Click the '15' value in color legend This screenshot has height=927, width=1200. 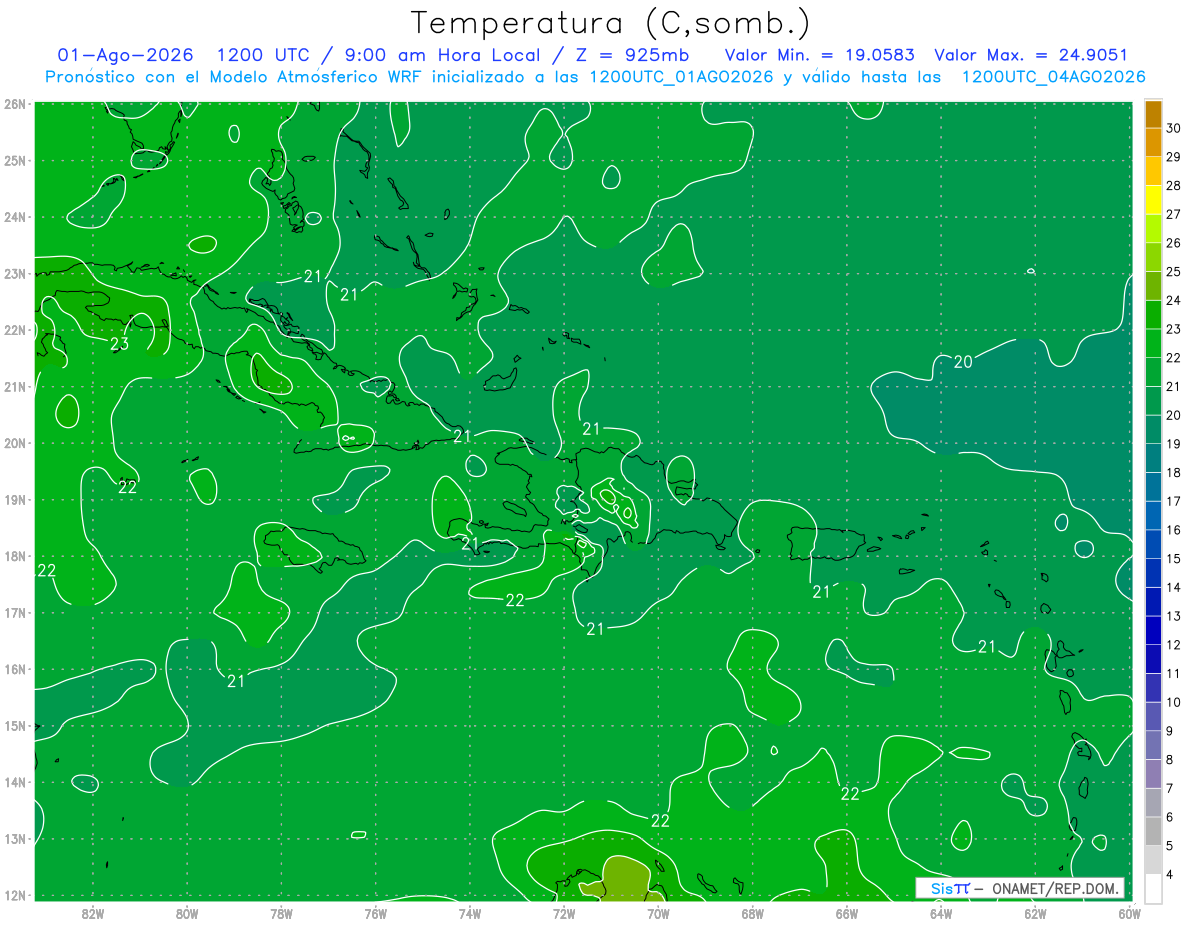[x=1173, y=558]
